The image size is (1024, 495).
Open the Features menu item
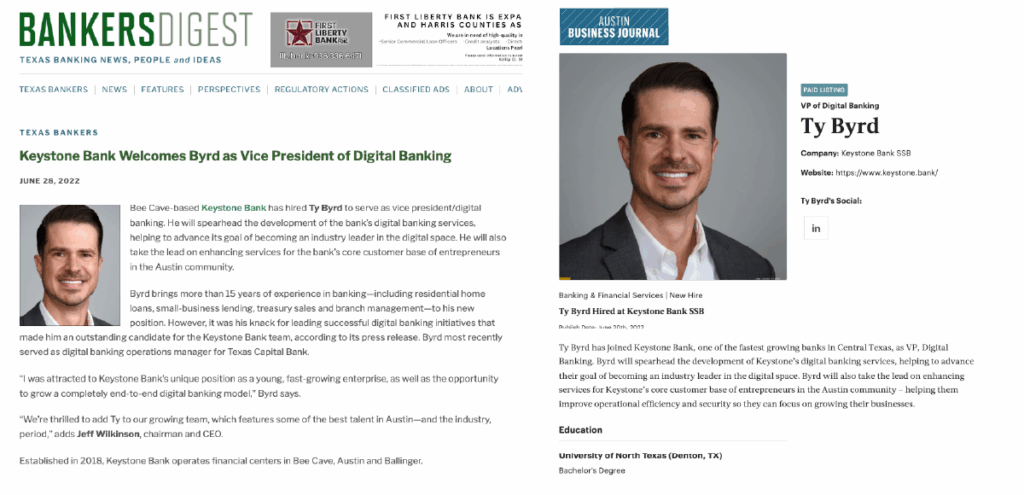[163, 89]
